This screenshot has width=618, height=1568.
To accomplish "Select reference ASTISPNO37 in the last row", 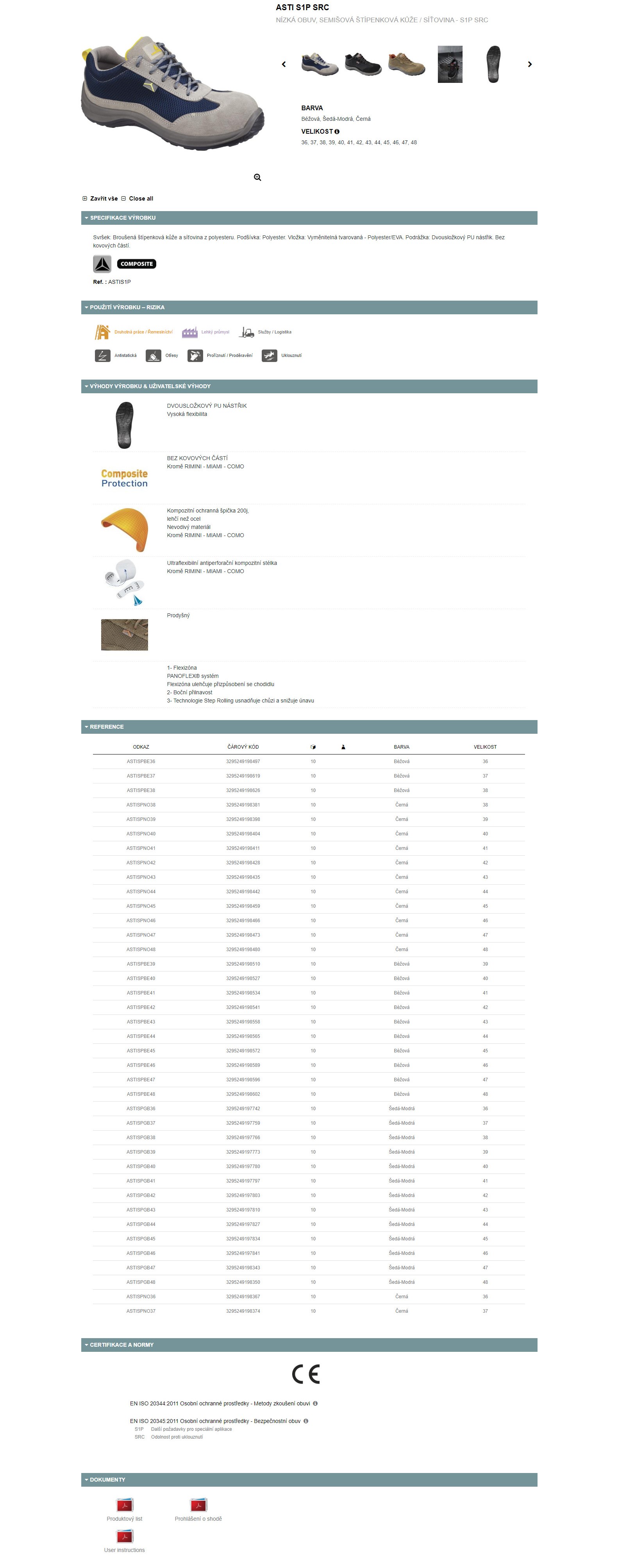I will click(x=141, y=1311).
